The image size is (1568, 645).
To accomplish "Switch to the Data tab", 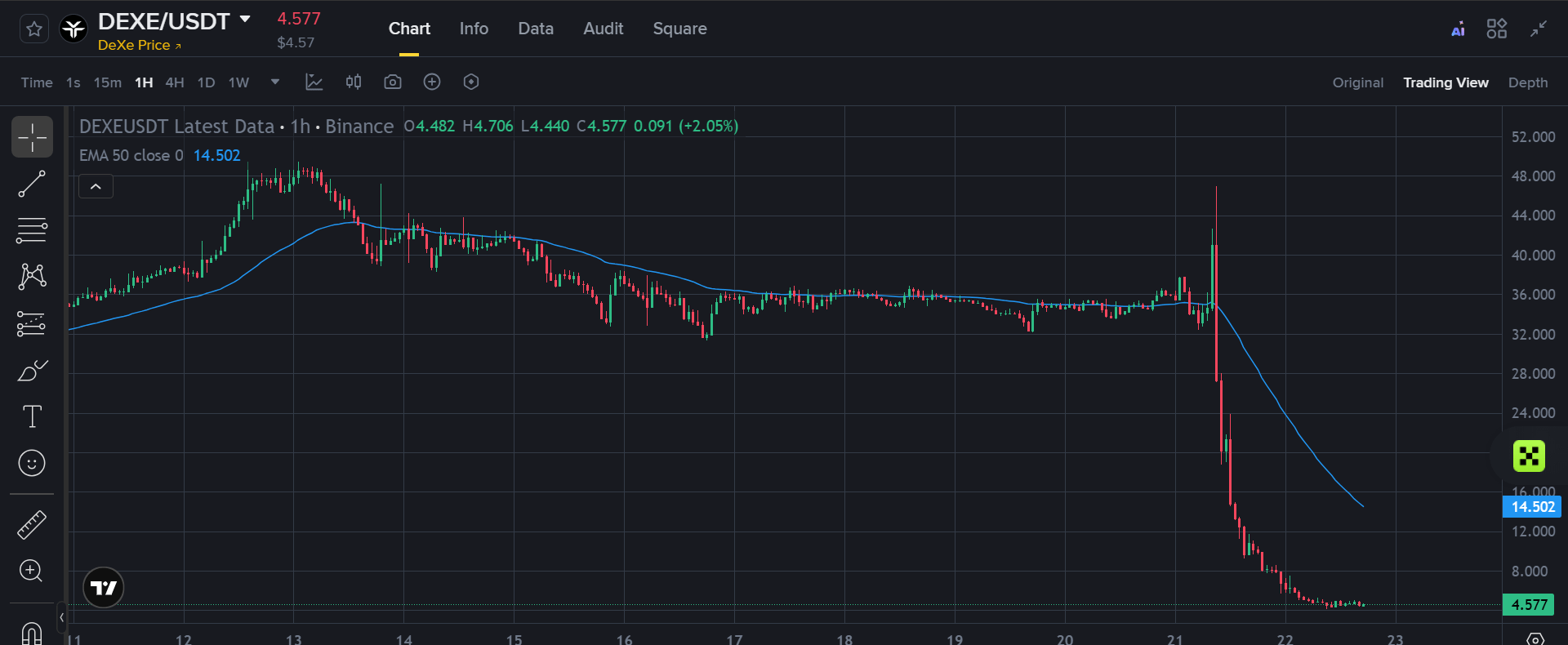I will point(536,29).
